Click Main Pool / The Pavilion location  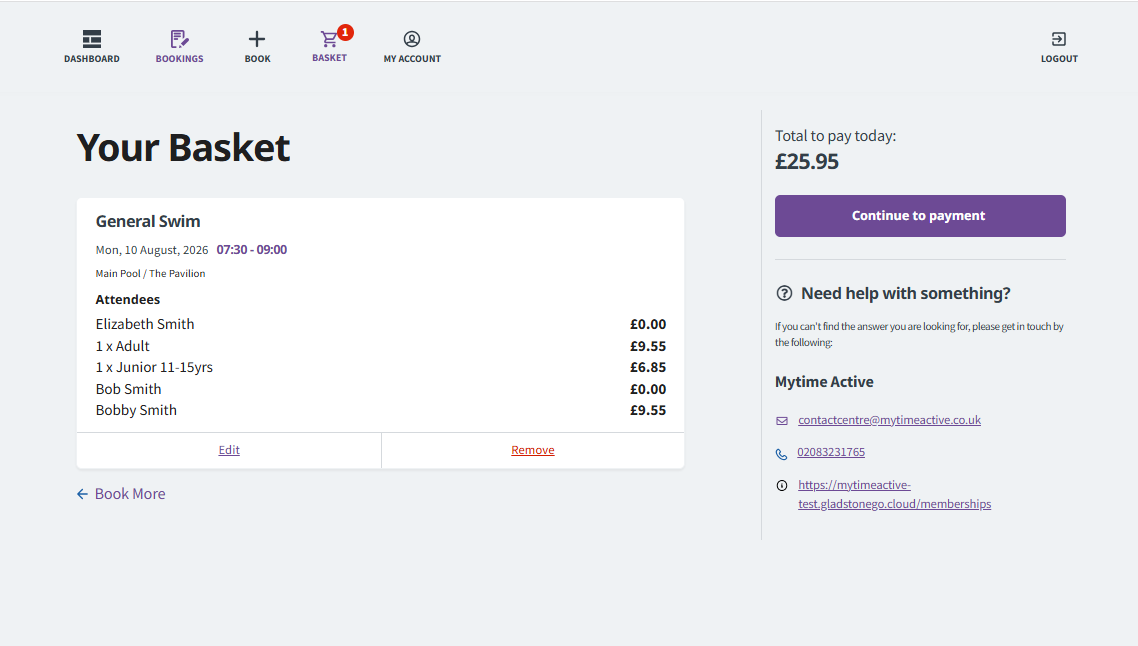tap(150, 274)
